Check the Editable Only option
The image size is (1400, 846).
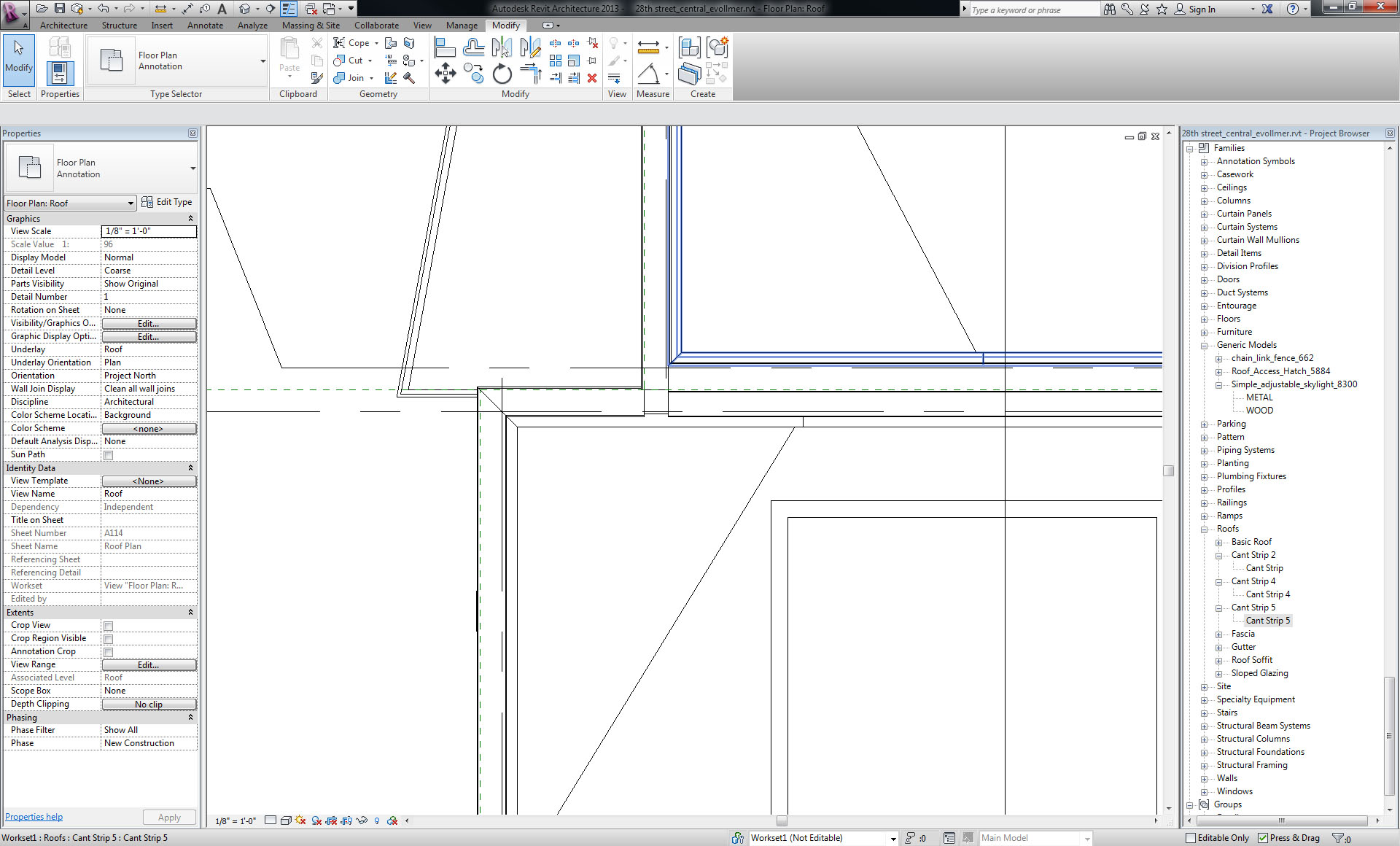pyautogui.click(x=1191, y=838)
